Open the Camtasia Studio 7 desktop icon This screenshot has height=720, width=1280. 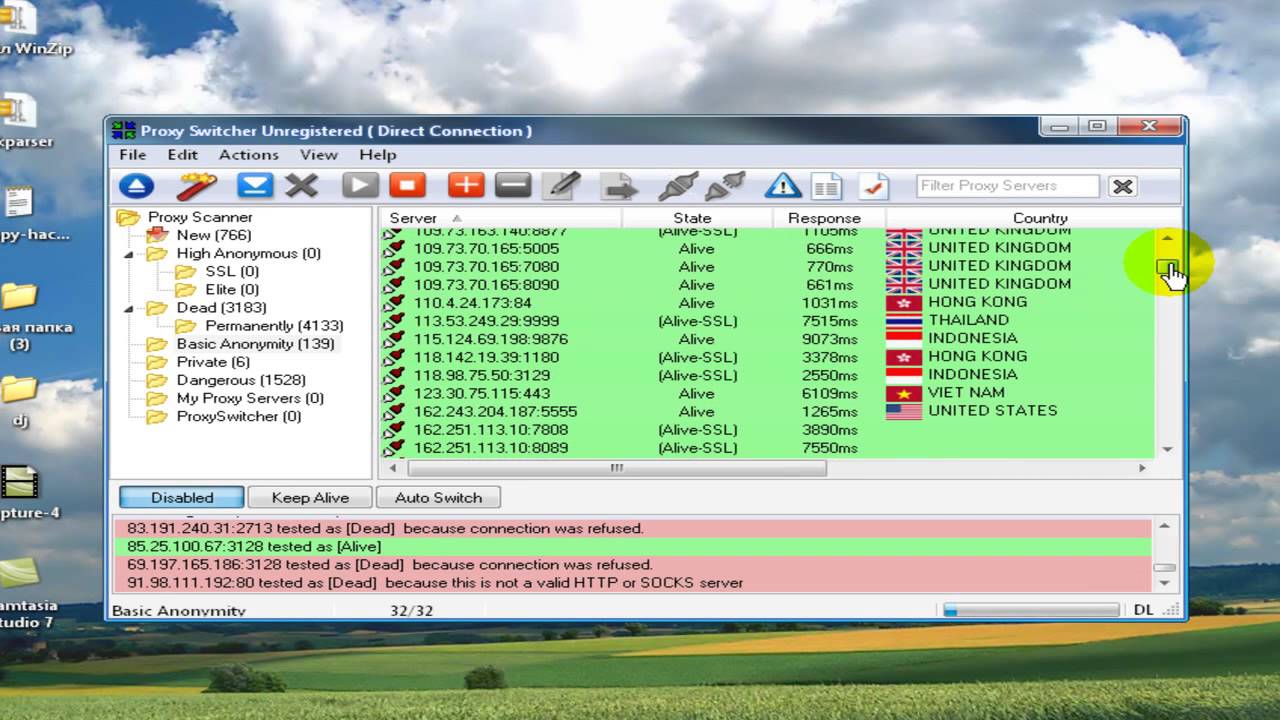[28, 592]
